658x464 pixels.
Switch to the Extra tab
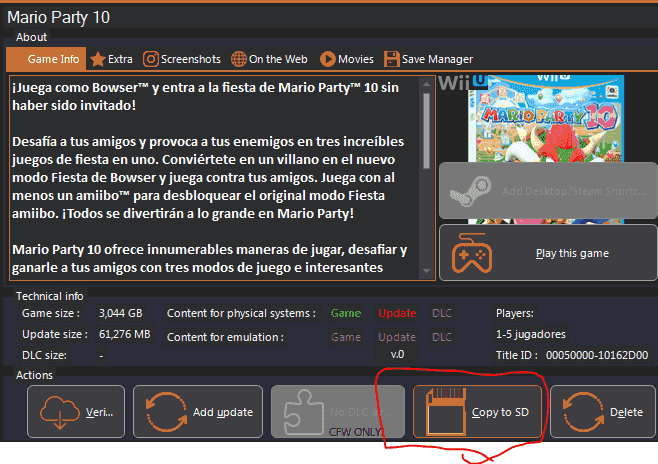pyautogui.click(x=112, y=59)
